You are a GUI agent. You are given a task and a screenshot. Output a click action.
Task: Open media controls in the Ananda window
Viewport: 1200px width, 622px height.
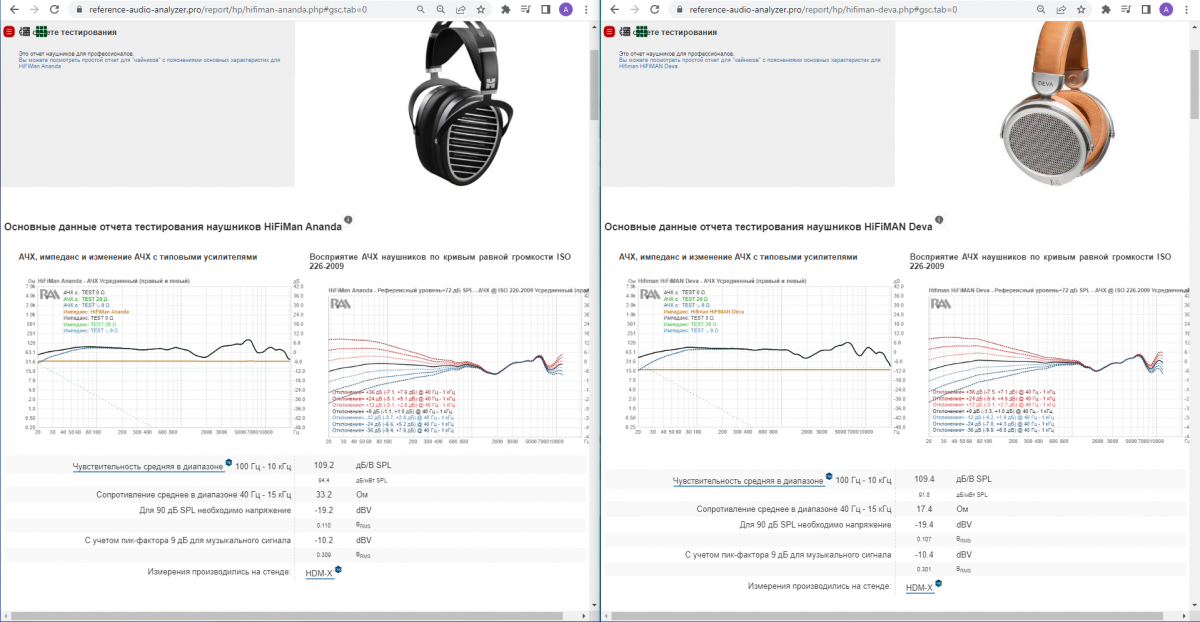point(526,9)
